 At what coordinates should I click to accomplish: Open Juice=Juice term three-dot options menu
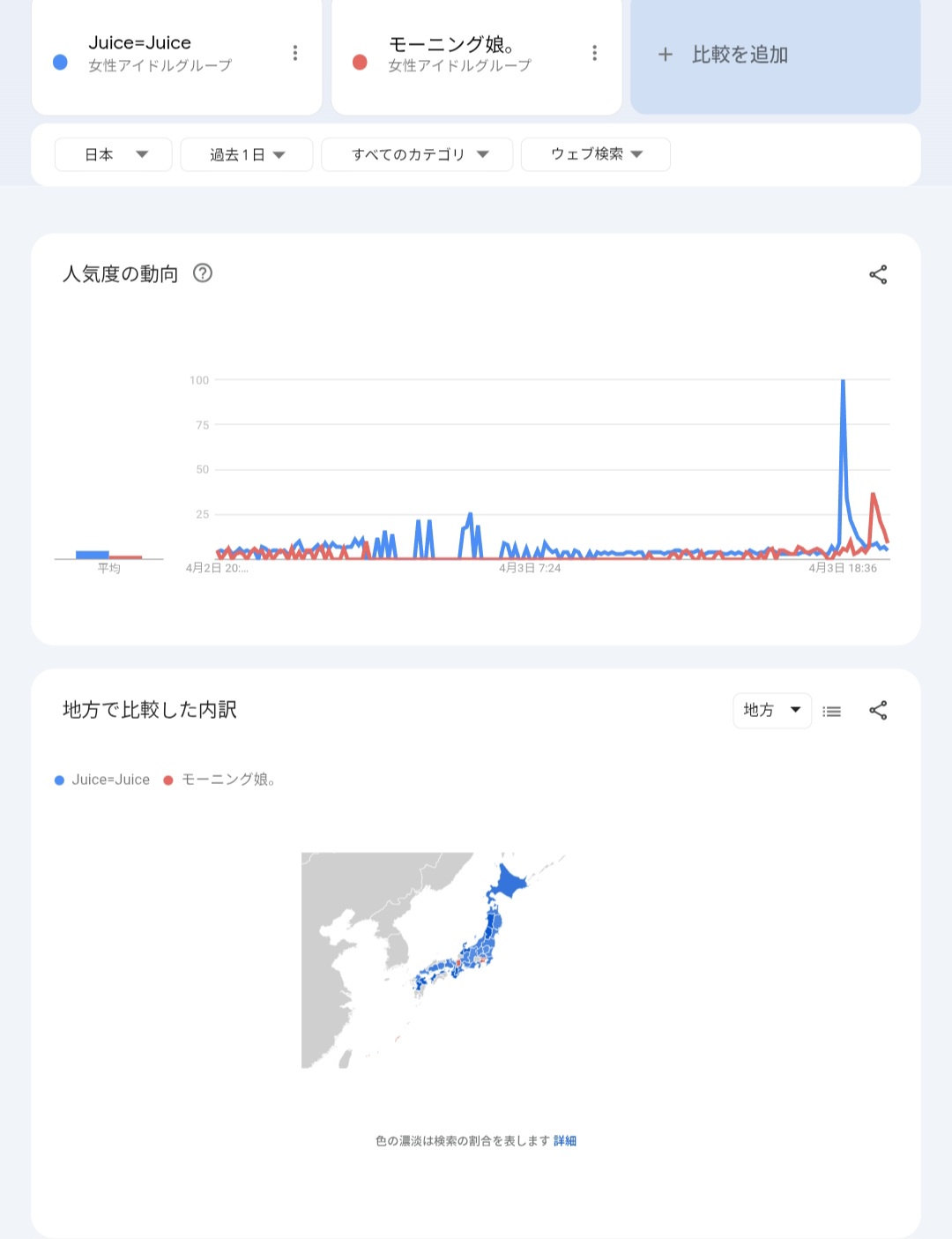point(295,54)
